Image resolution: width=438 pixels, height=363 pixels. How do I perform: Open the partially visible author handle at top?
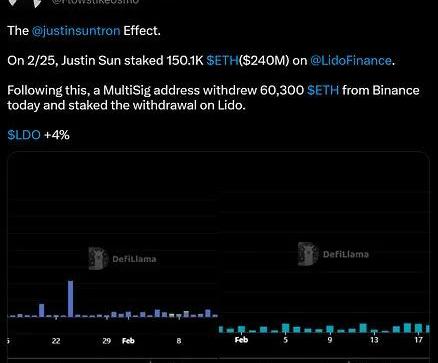[x=95, y=2]
